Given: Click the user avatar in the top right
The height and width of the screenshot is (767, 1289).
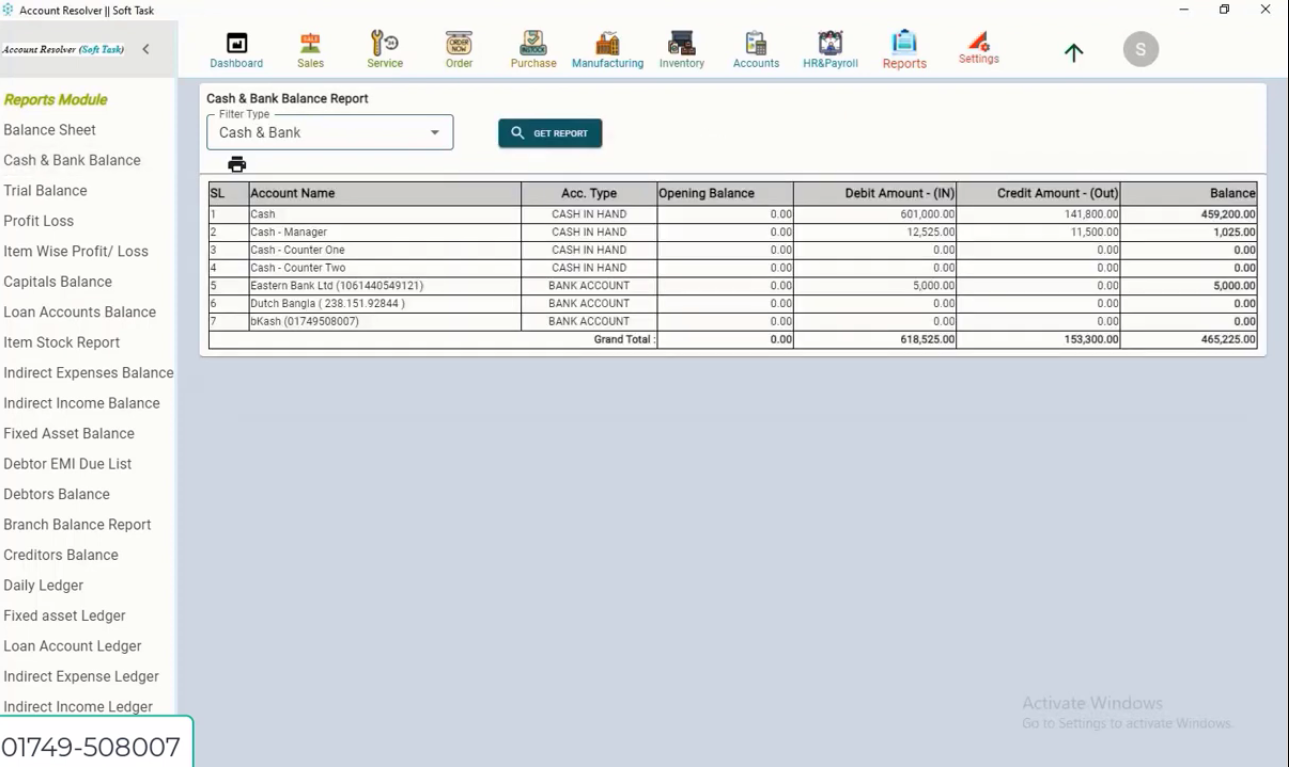Looking at the screenshot, I should pos(1139,47).
